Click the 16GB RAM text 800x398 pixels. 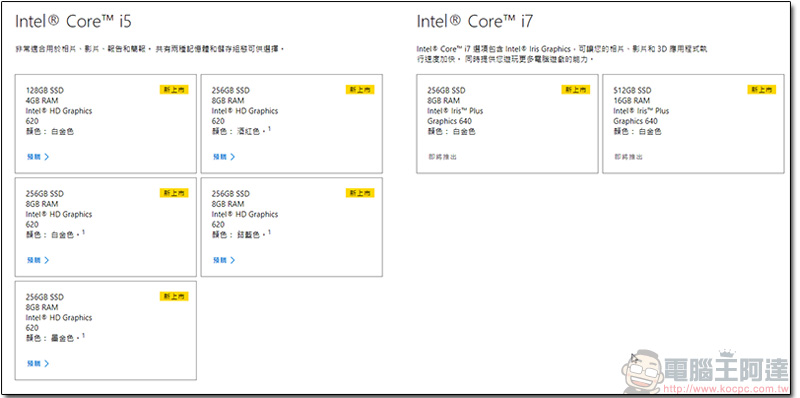632,101
